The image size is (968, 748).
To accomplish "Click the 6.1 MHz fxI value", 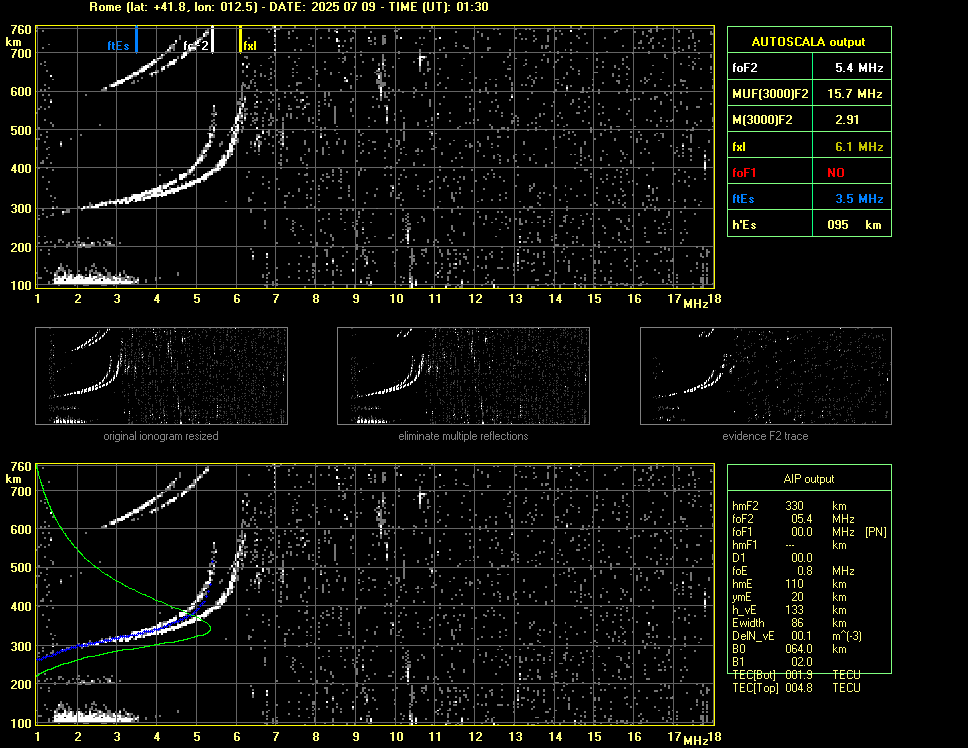I will [859, 147].
